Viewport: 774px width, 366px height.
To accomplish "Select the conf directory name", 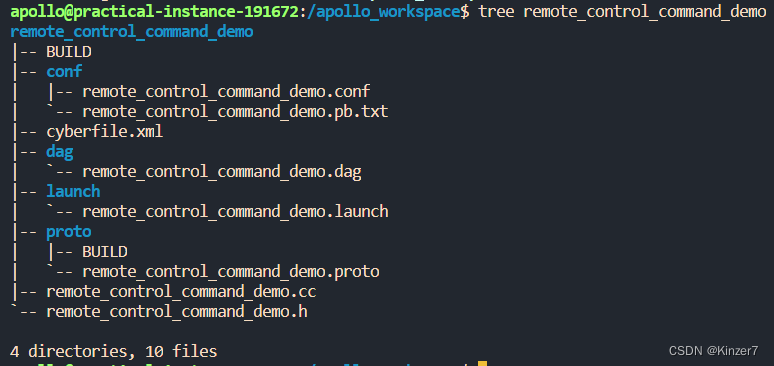I will pyautogui.click(x=64, y=72).
